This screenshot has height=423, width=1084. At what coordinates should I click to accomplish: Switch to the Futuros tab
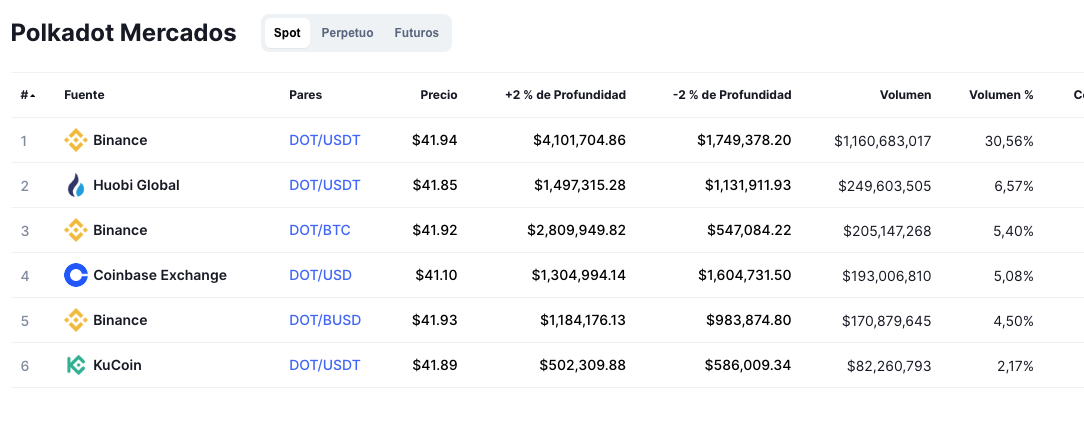click(x=416, y=33)
